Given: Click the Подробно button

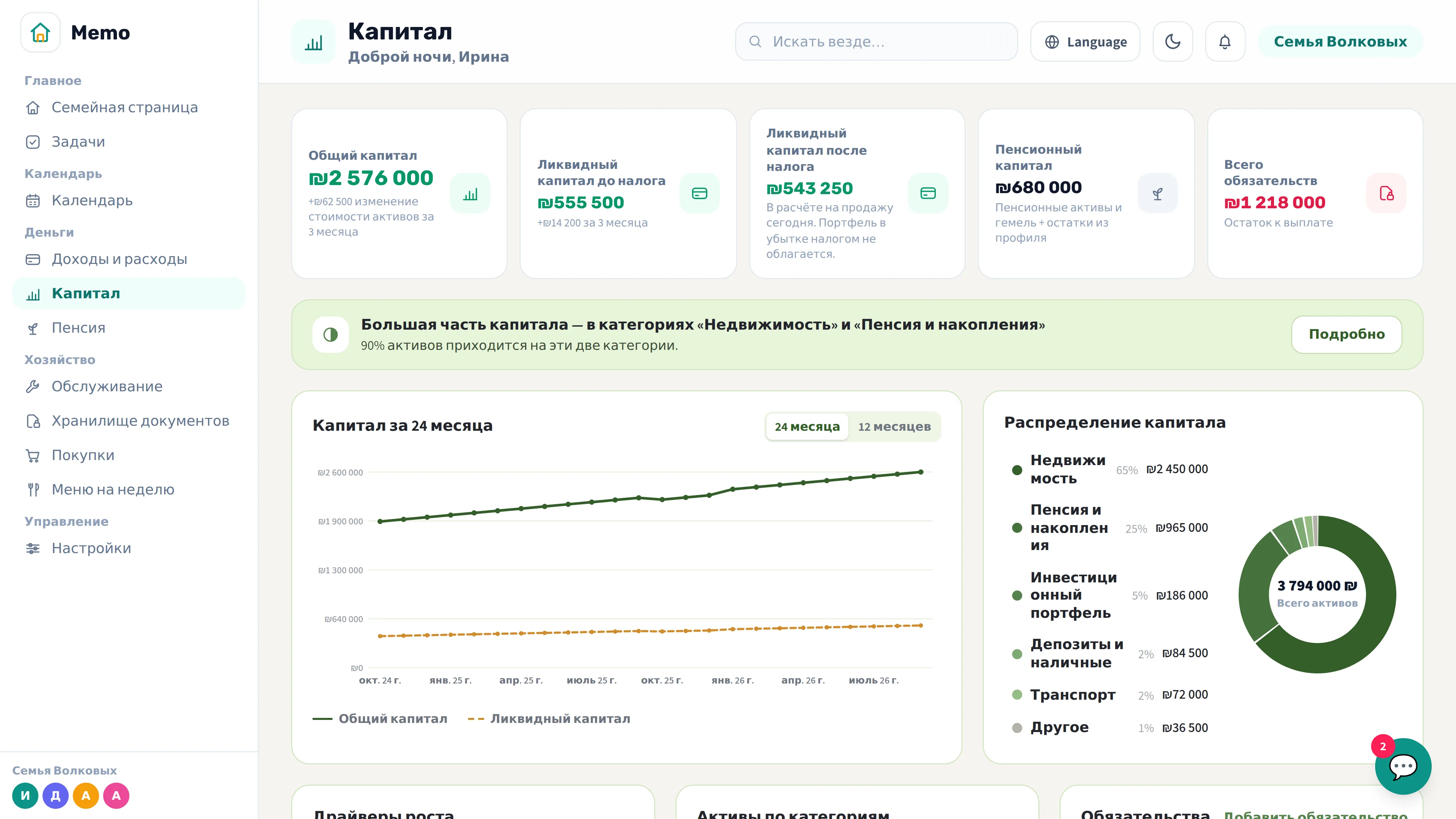Looking at the screenshot, I should pos(1346,335).
